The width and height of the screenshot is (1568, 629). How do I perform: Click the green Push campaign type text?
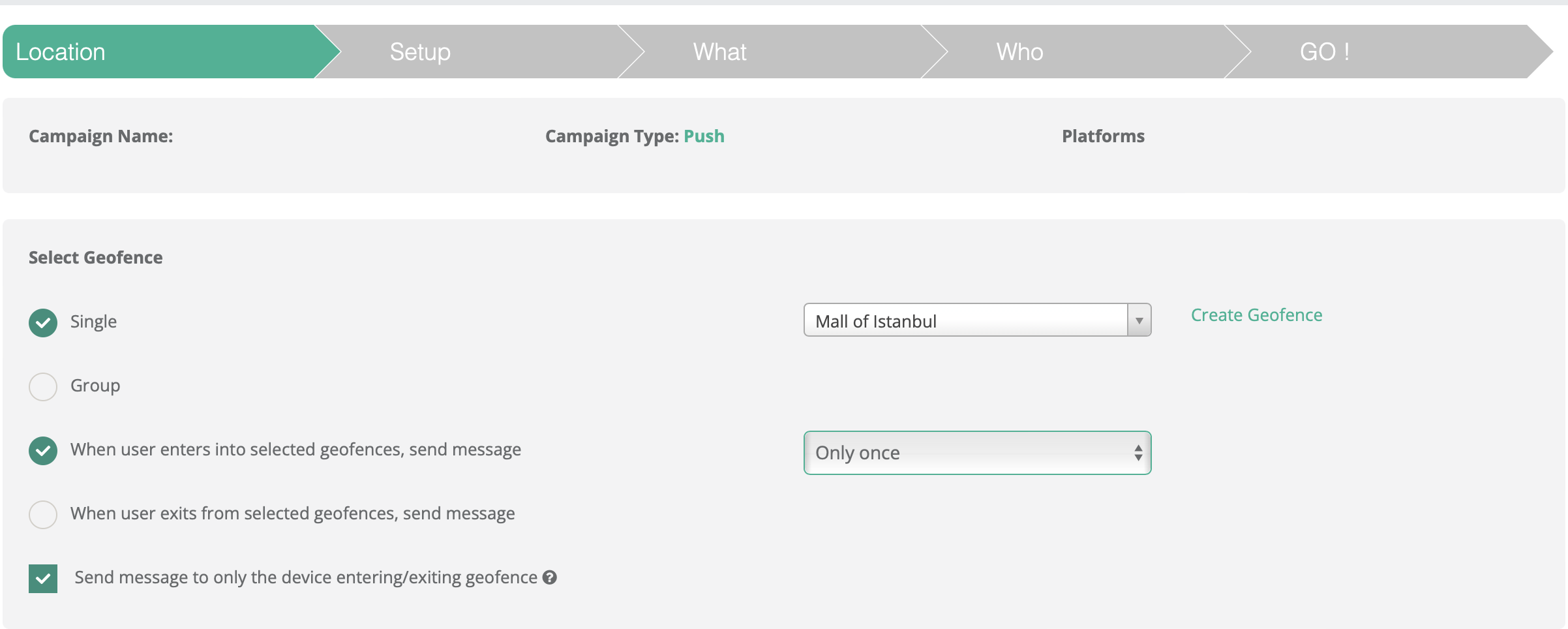[704, 136]
